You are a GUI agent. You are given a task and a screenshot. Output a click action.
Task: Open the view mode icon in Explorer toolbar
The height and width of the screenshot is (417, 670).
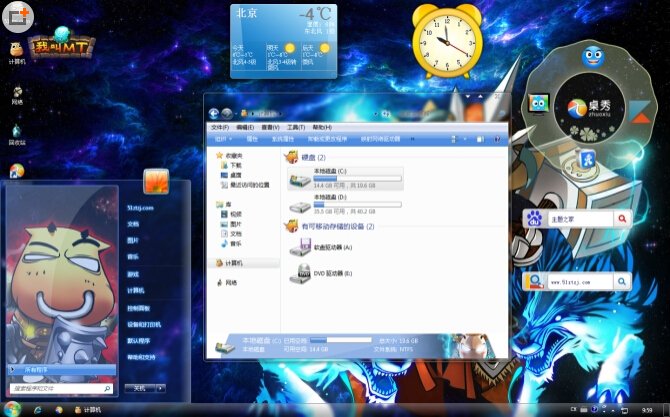click(454, 139)
